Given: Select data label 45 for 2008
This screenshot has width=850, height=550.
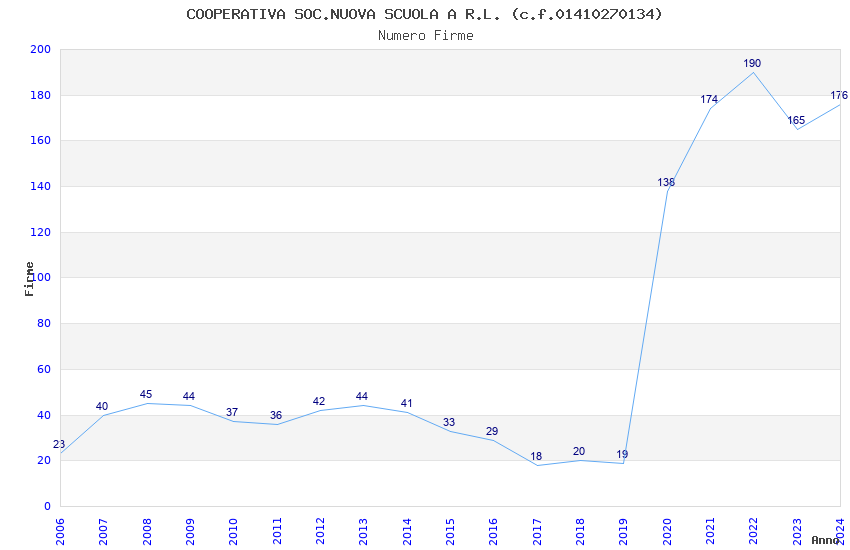Looking at the screenshot, I should pyautogui.click(x=146, y=394).
